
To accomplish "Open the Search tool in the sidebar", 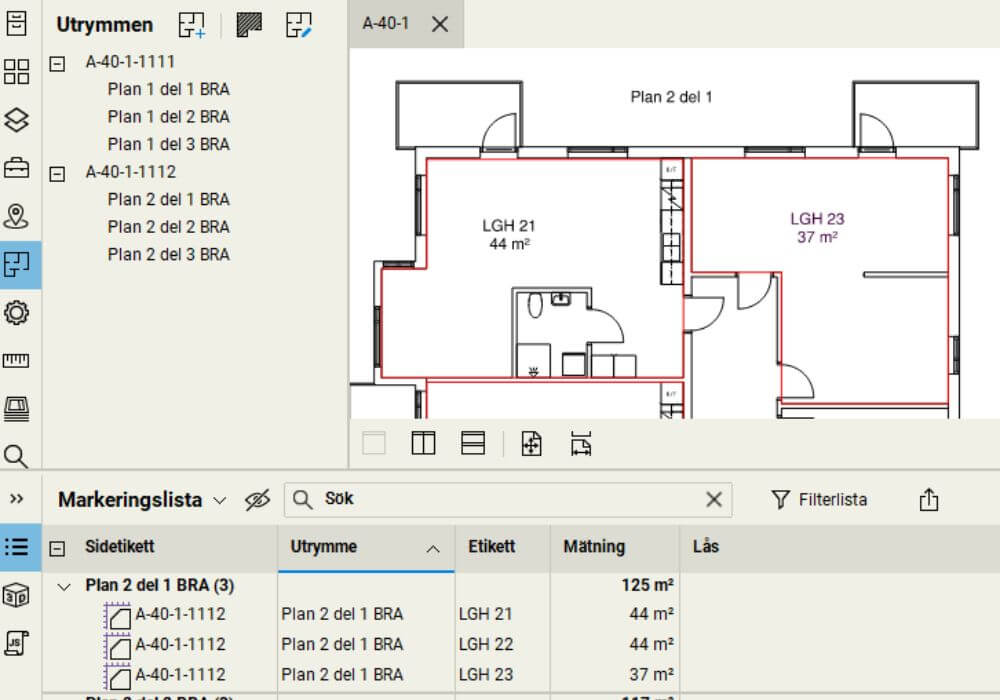I will (17, 455).
